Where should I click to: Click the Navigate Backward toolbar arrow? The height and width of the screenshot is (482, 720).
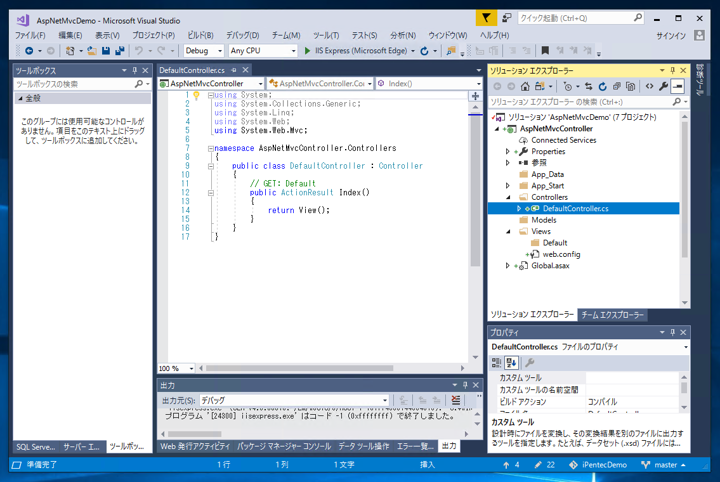29,50
